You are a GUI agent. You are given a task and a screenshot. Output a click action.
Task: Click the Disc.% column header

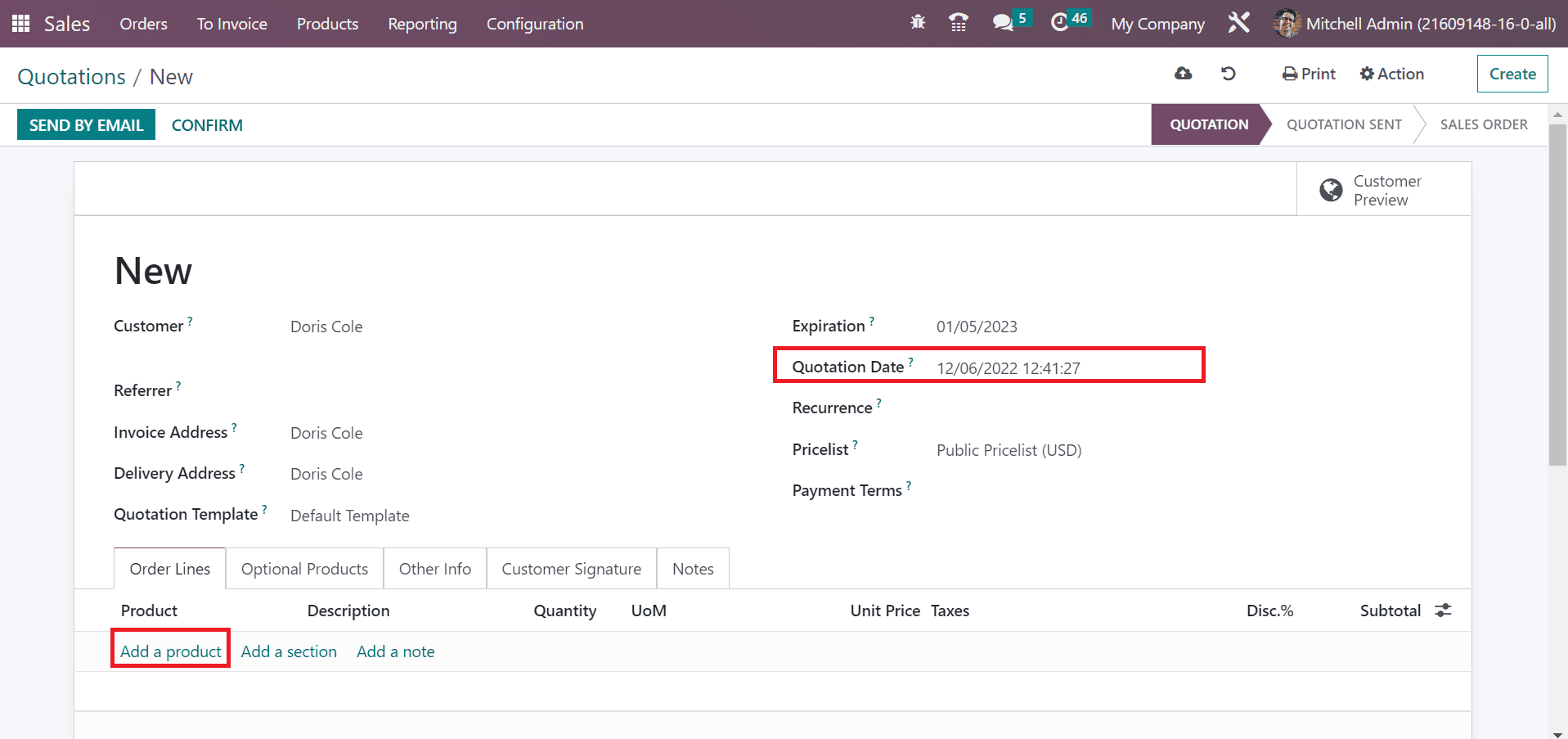coord(1269,611)
